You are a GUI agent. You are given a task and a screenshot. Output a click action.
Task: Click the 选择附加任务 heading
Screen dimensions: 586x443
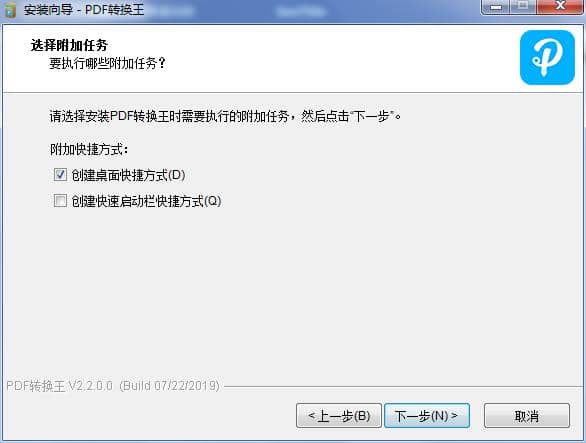click(70, 45)
